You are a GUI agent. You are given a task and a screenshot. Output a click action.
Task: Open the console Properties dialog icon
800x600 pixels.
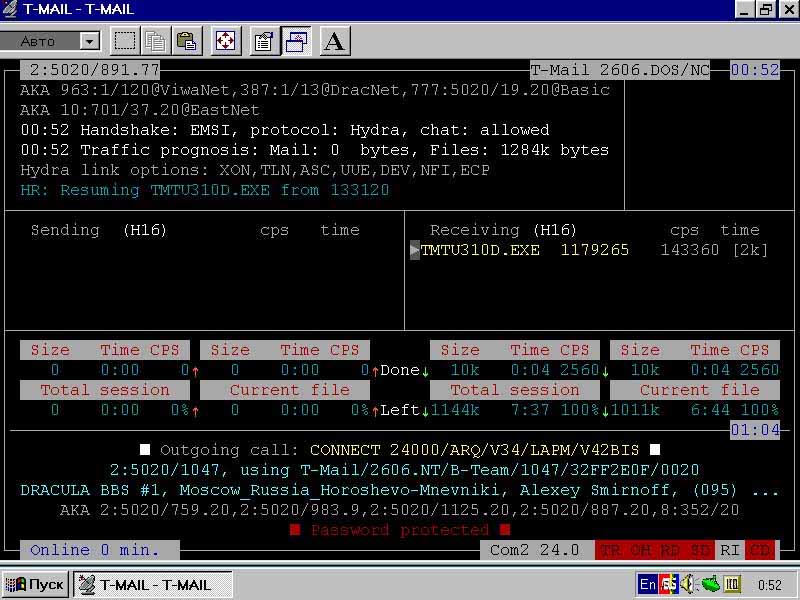264,41
